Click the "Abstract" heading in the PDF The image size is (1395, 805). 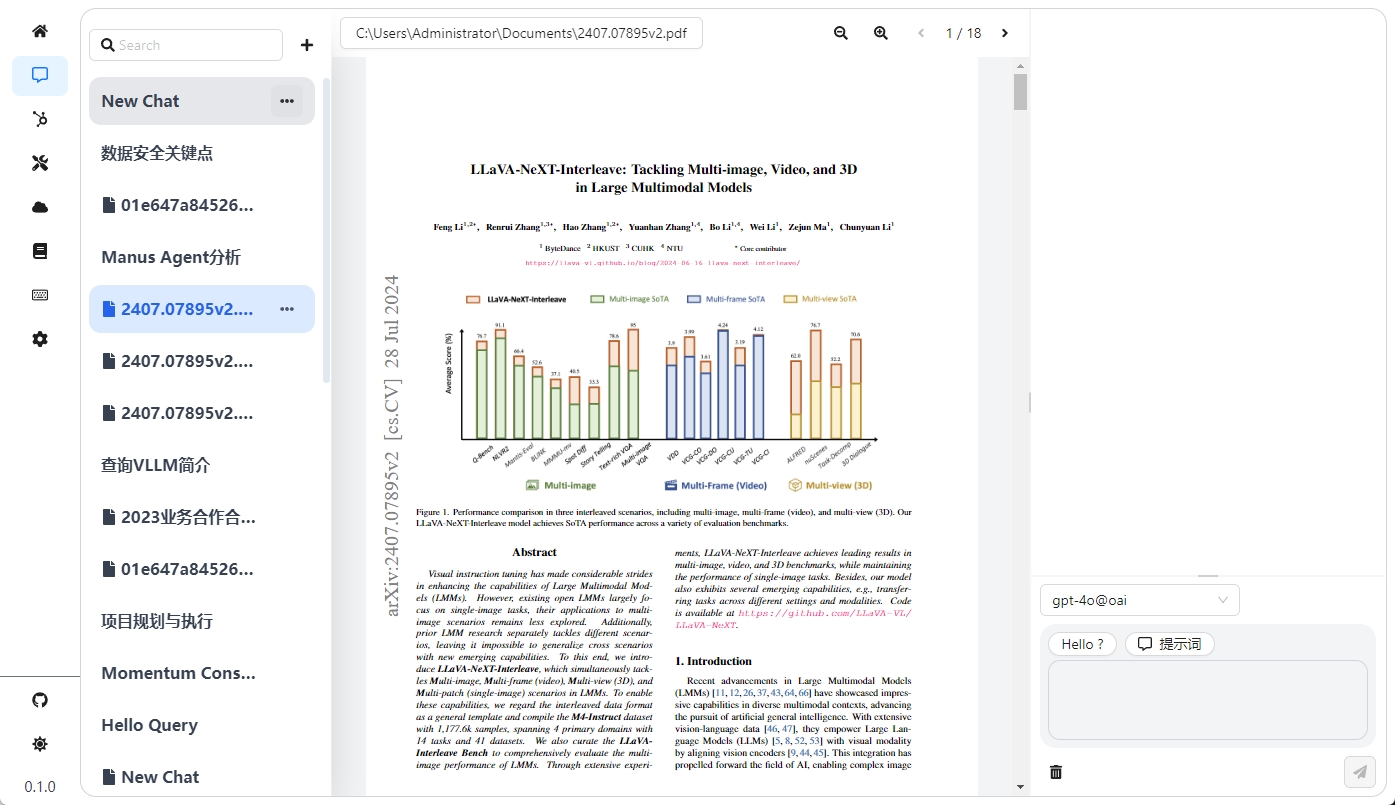[534, 552]
